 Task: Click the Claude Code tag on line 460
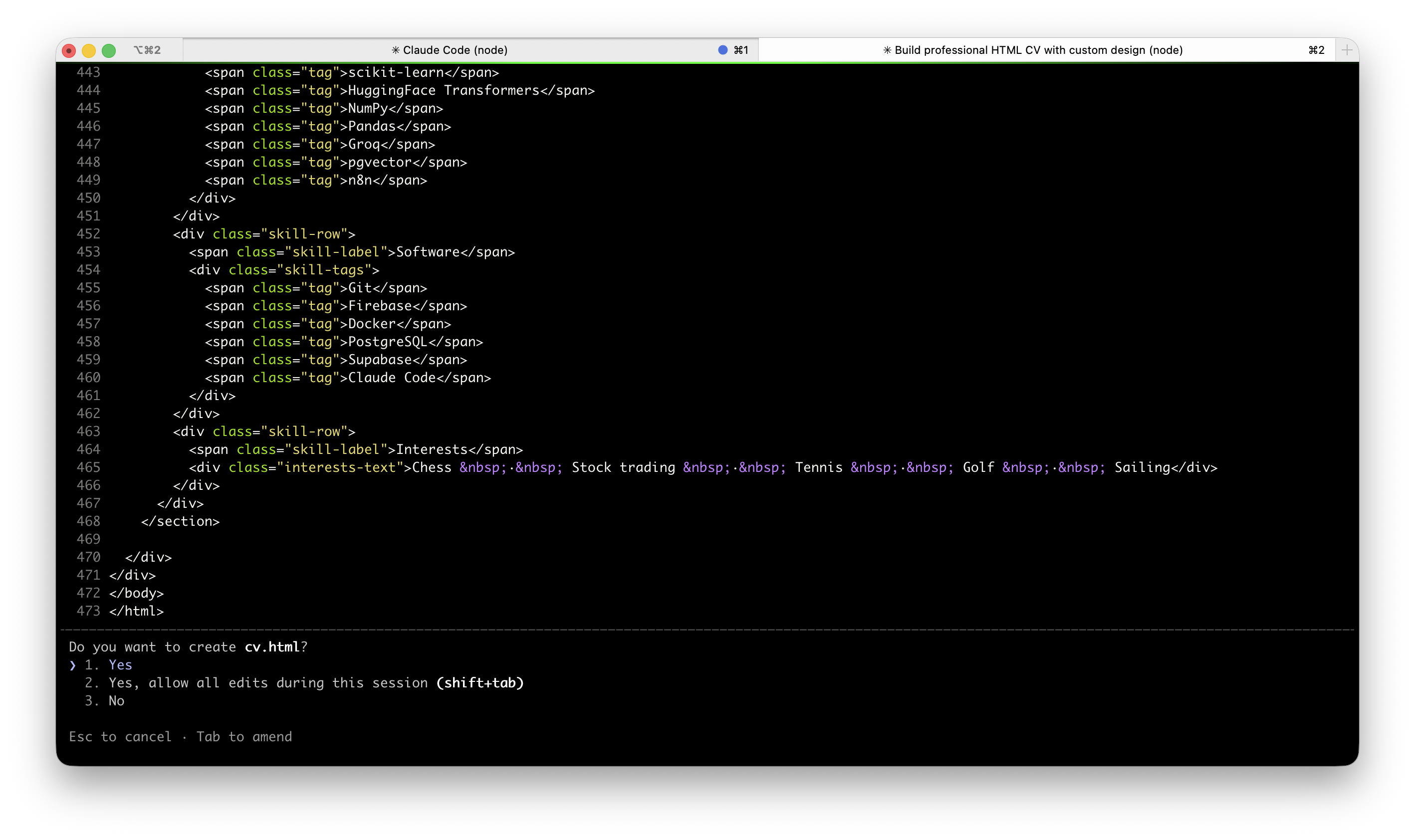click(x=348, y=378)
